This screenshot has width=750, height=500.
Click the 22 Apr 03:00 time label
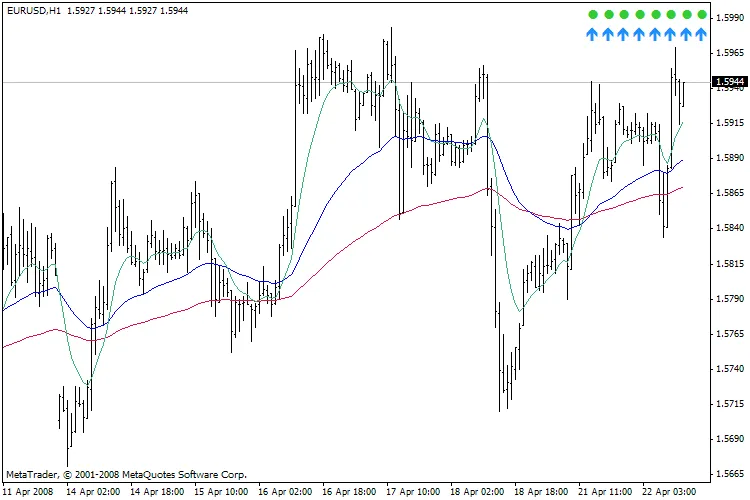pos(670,491)
